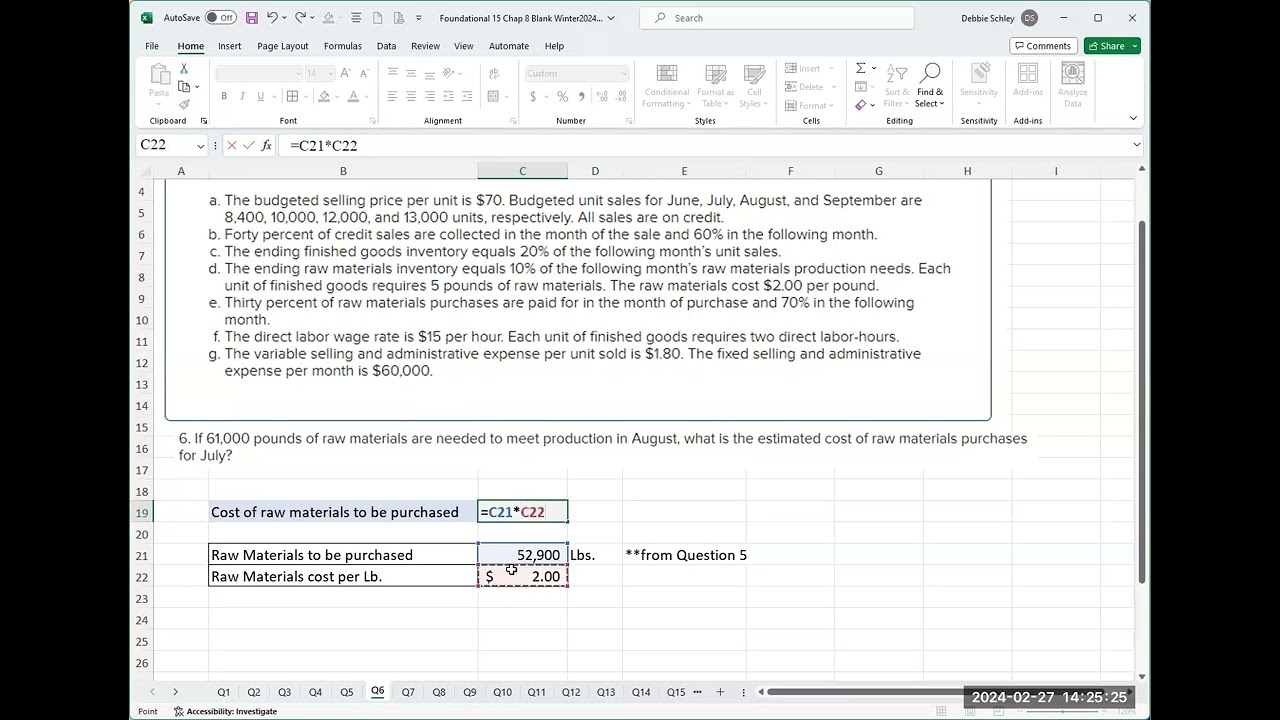This screenshot has height=720, width=1280.
Task: Switch to the Insert ribbon tab
Action: click(x=229, y=46)
